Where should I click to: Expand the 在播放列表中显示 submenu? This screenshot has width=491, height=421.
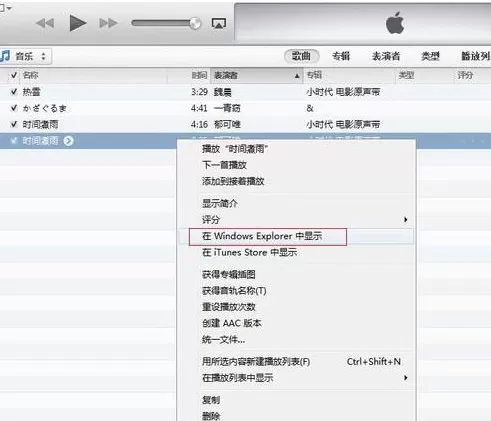pos(297,378)
